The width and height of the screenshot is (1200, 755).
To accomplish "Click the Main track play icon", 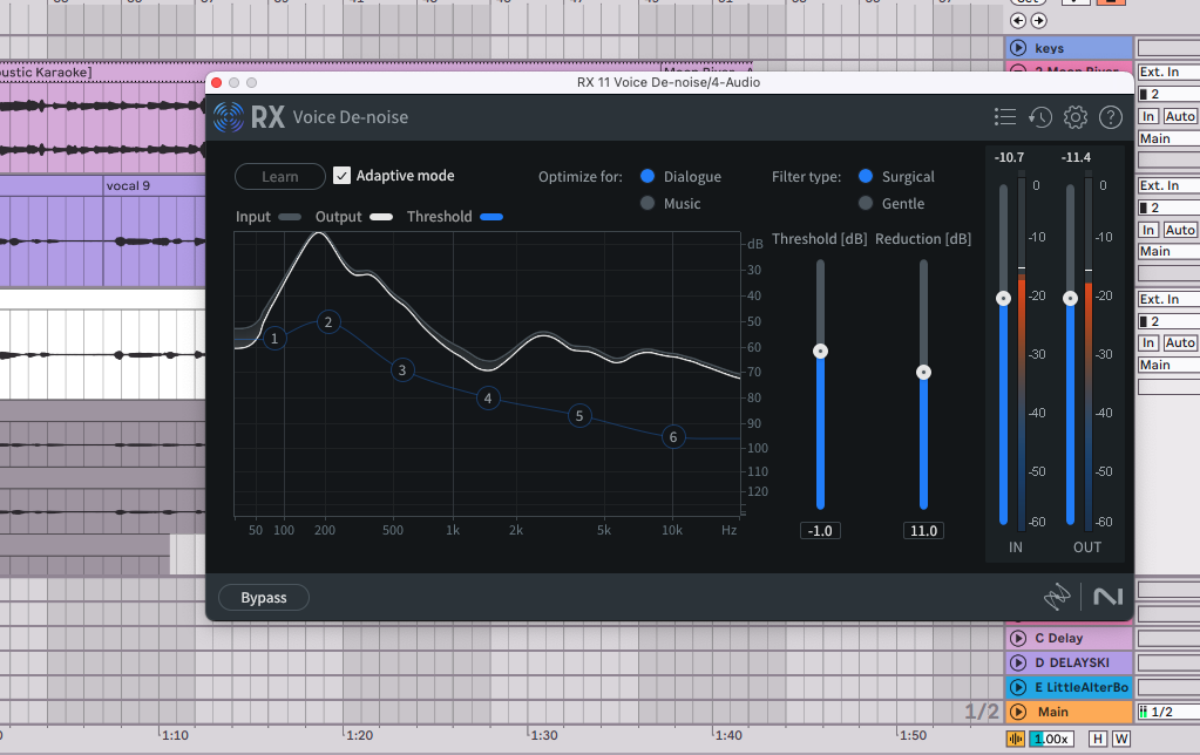I will click(x=1018, y=712).
